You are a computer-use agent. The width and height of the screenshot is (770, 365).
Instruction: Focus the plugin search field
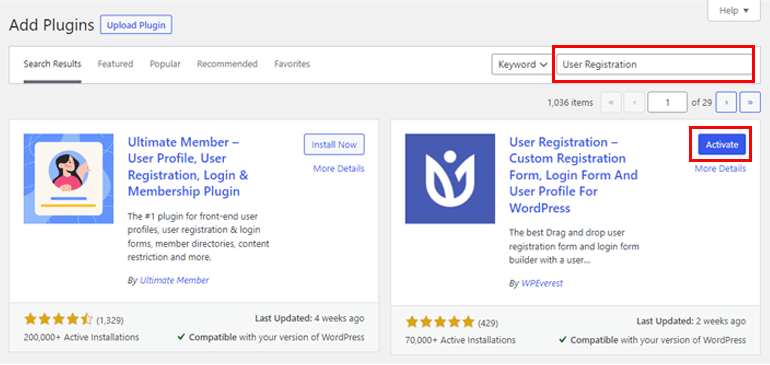(654, 64)
